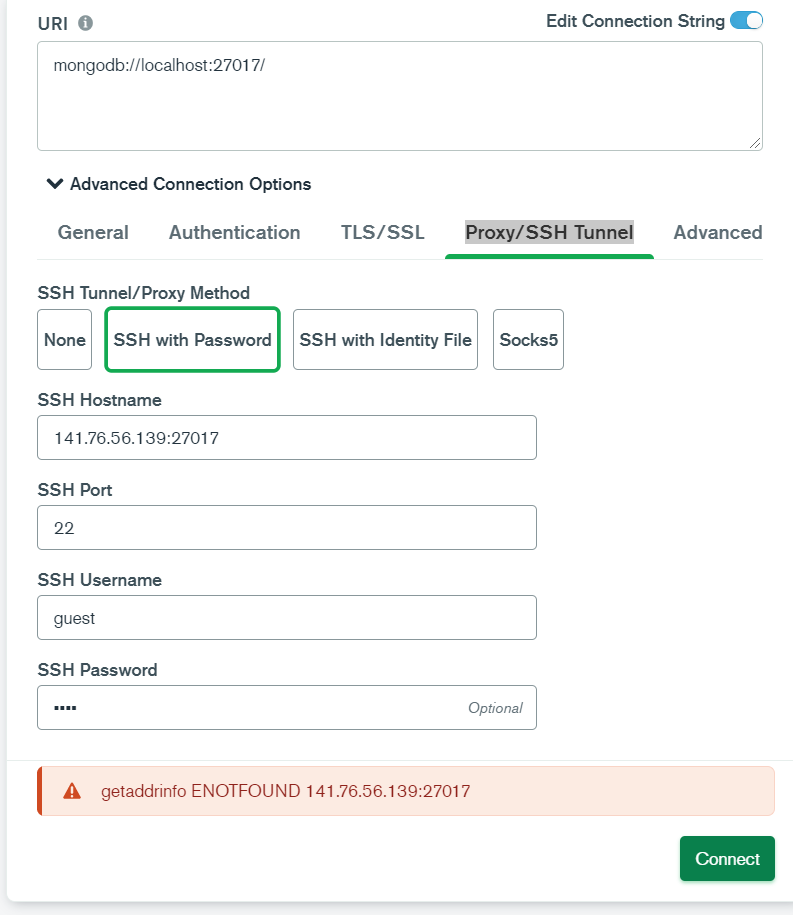This screenshot has width=793, height=915.
Task: Click the Proxy/SSH Tunnel tab
Action: (x=549, y=233)
